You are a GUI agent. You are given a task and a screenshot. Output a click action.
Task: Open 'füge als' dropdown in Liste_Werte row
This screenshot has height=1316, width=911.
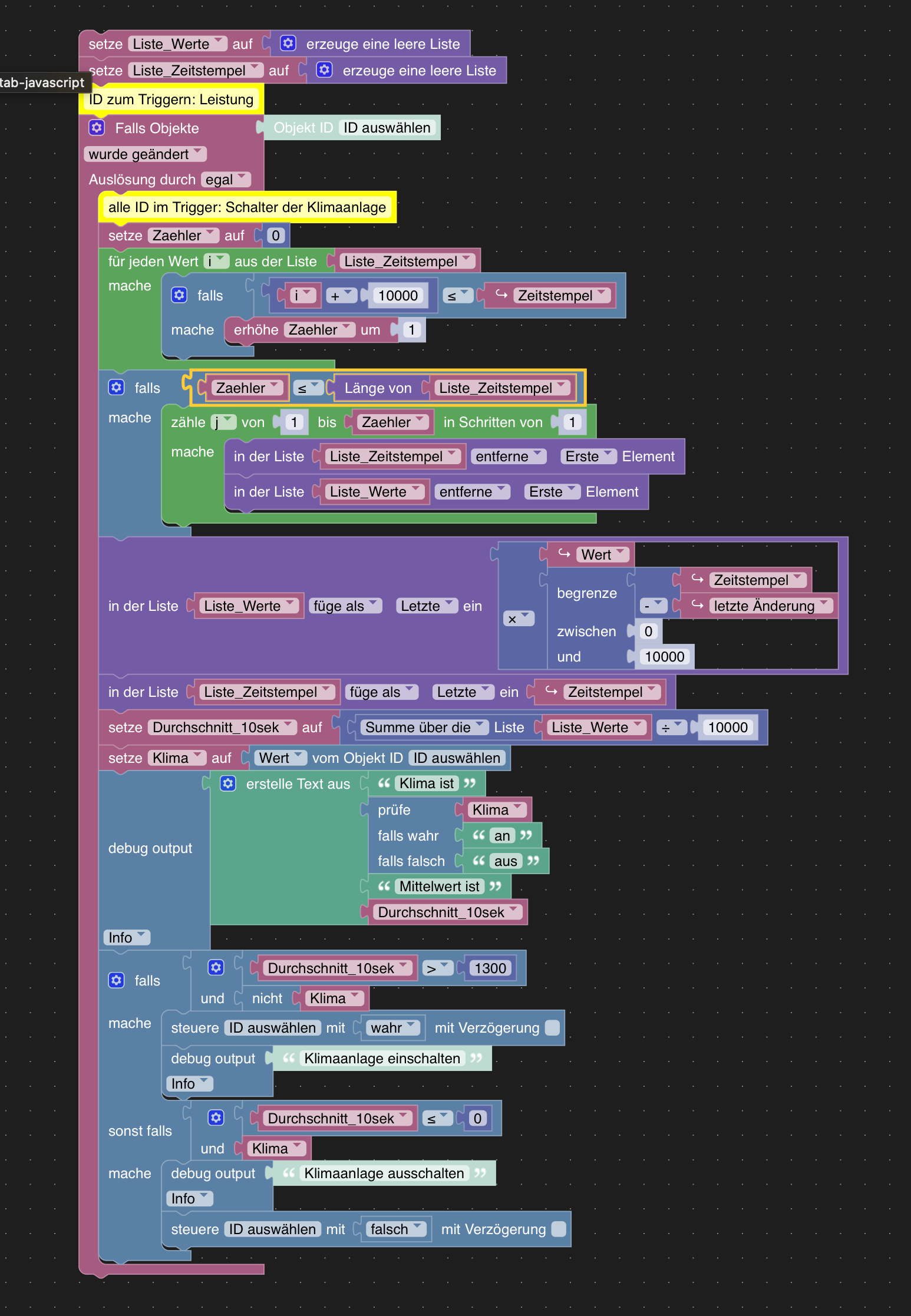pos(345,606)
